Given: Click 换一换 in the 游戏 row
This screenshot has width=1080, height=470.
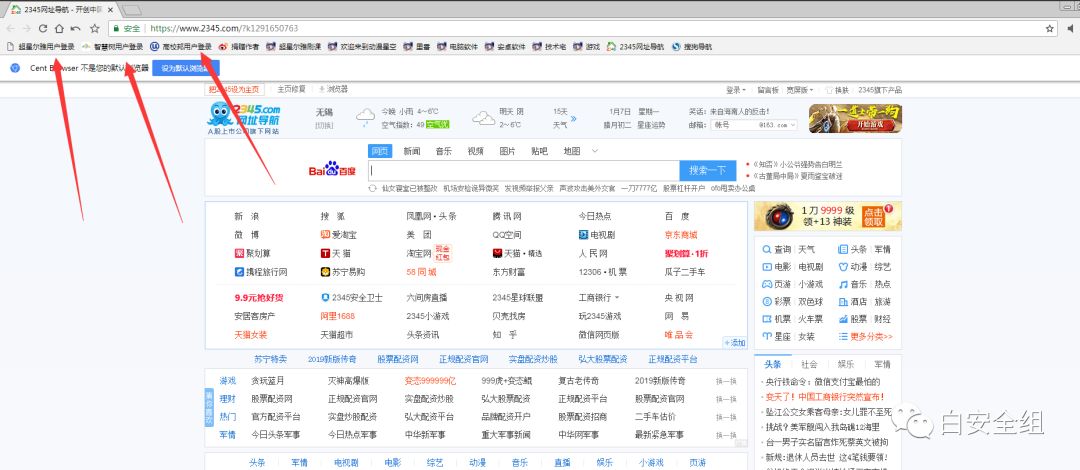Looking at the screenshot, I should click(x=726, y=380).
